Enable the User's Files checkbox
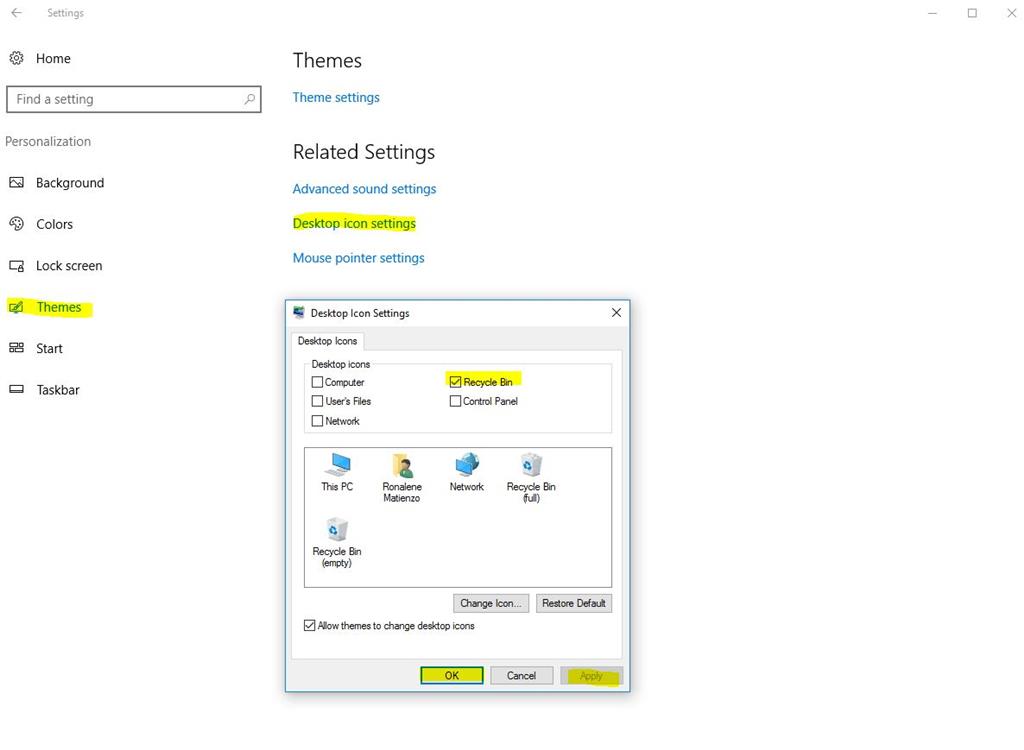 click(317, 401)
